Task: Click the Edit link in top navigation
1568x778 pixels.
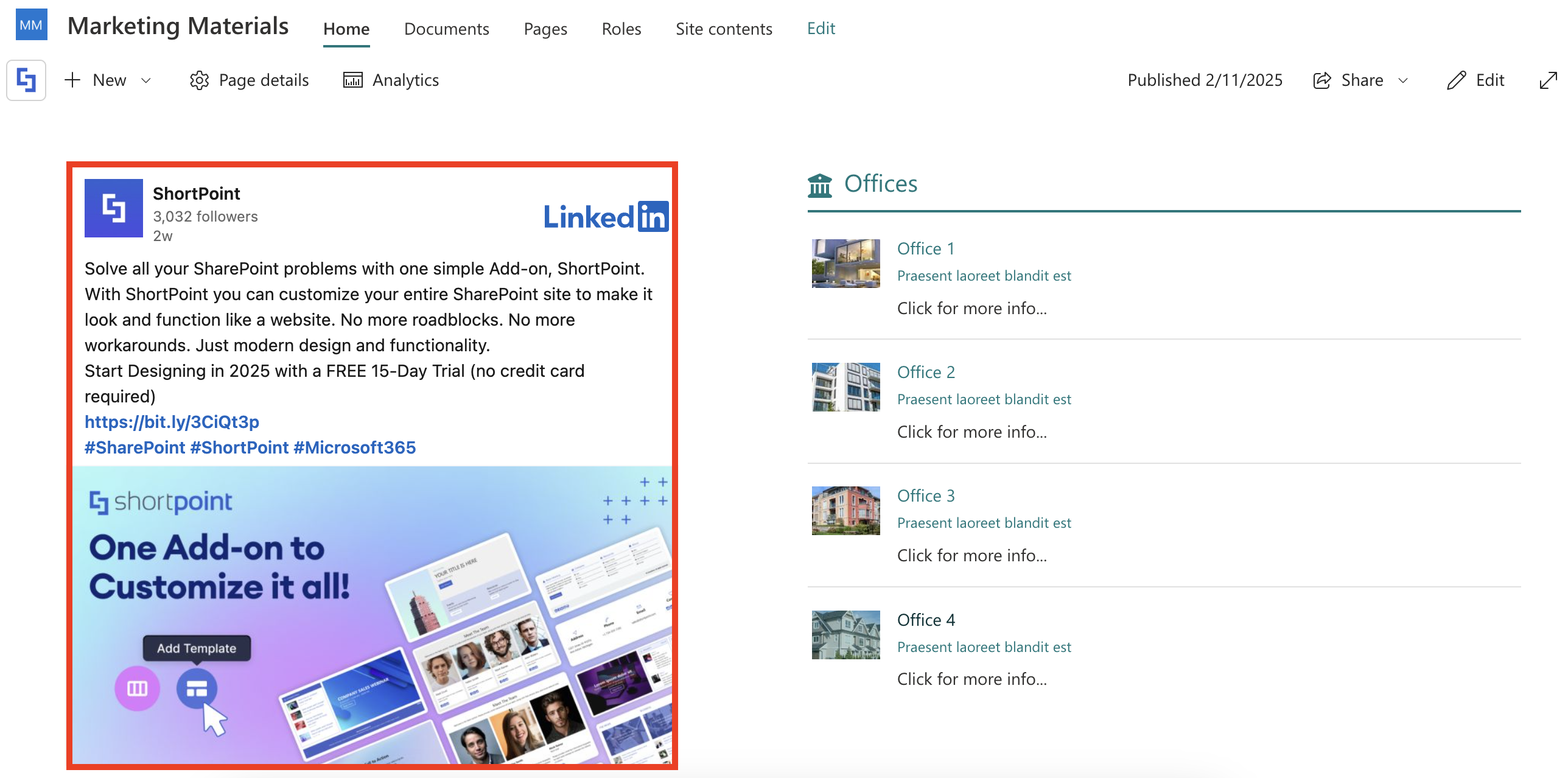Action: click(821, 28)
